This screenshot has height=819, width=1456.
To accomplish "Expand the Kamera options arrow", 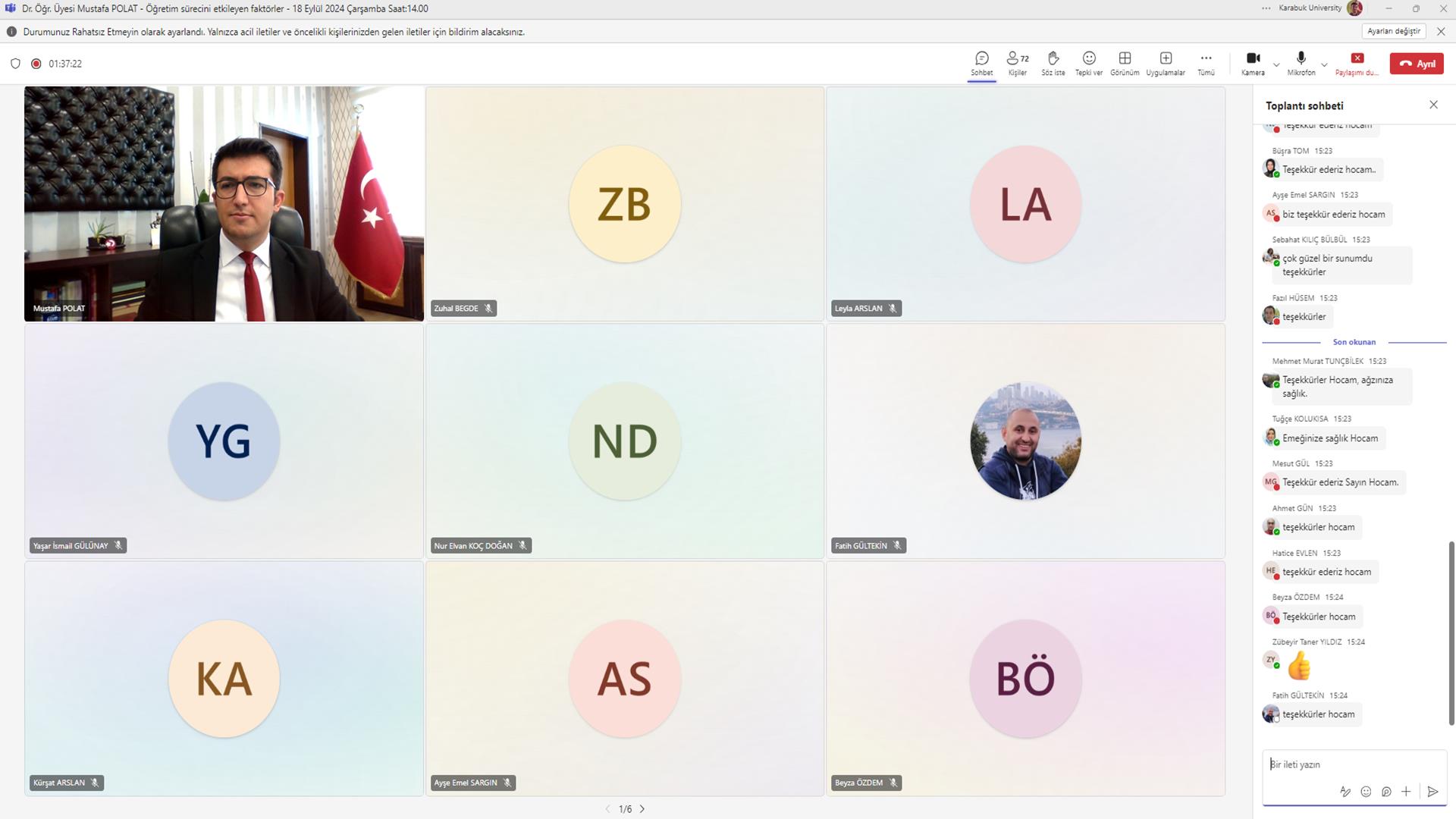I will (x=1276, y=64).
